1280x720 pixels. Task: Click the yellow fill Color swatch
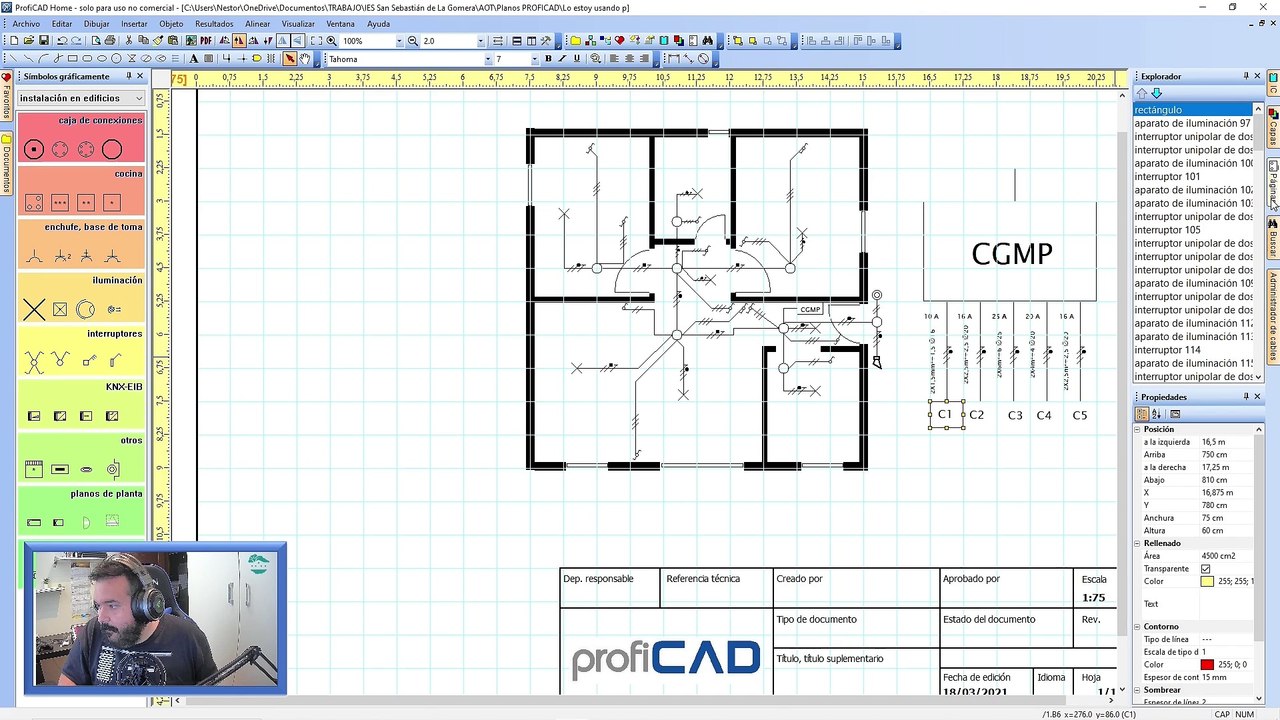(1207, 582)
